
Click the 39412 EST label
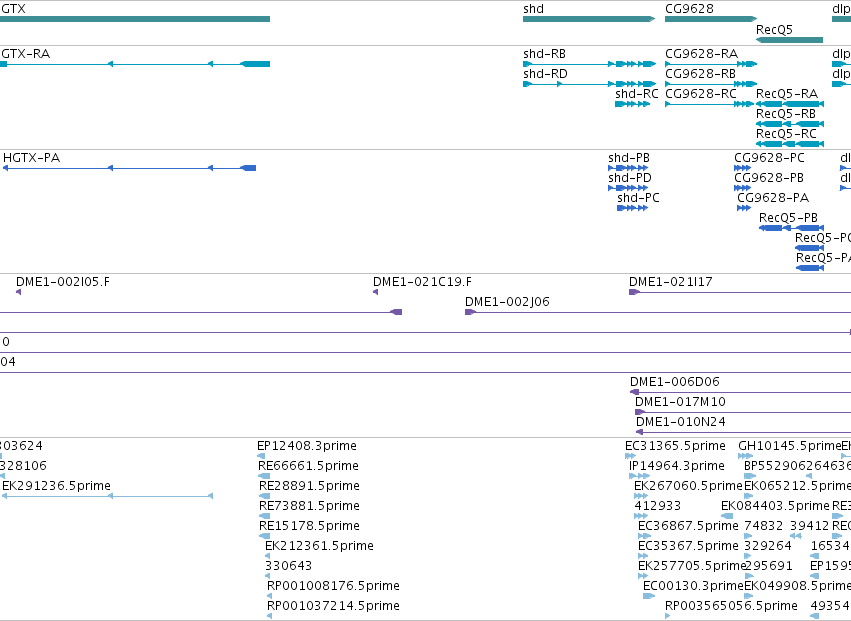pyautogui.click(x=809, y=526)
